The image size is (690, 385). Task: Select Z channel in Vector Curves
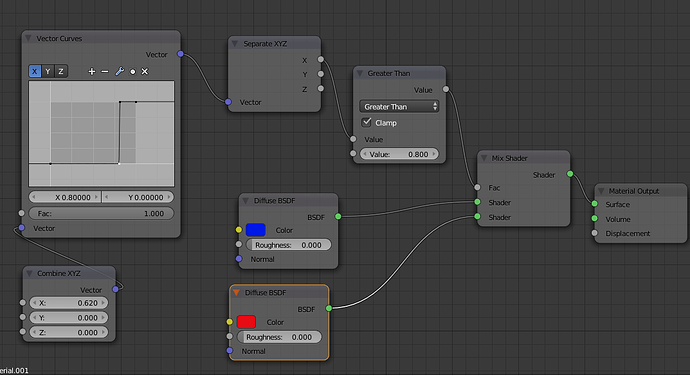(x=61, y=71)
